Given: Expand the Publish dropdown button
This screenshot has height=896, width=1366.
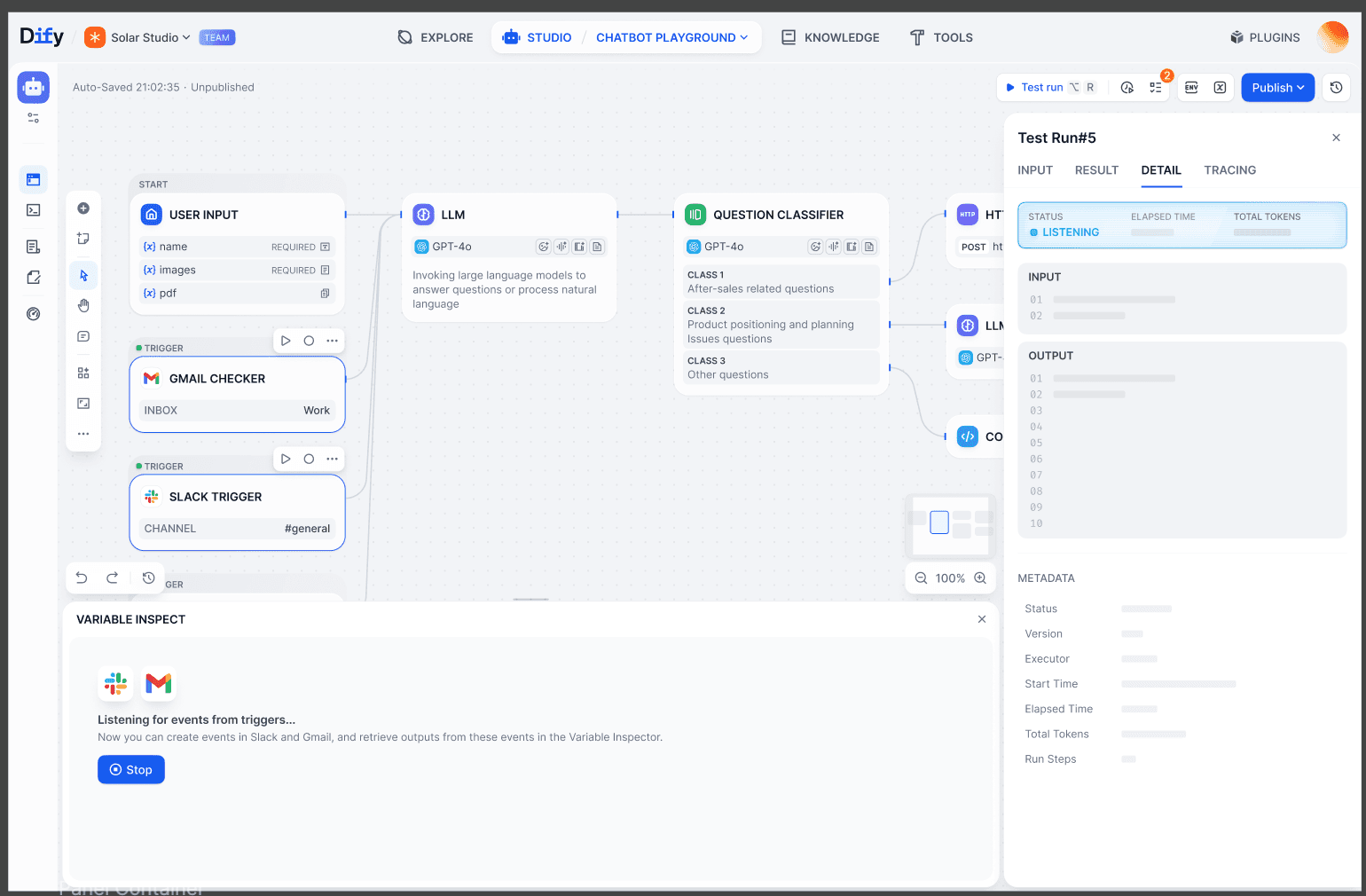Looking at the screenshot, I should click(1277, 88).
